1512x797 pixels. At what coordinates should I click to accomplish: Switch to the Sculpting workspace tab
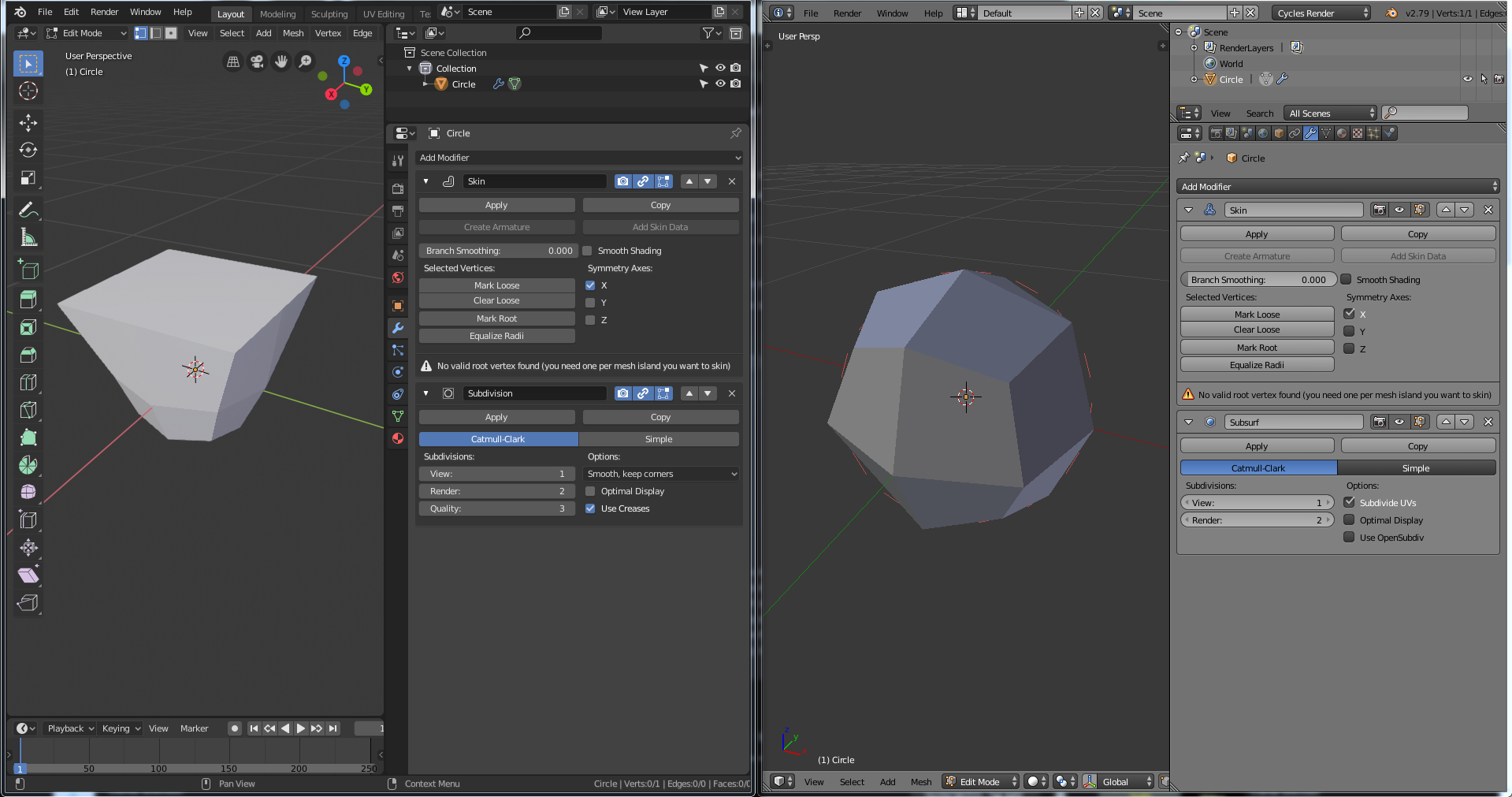click(329, 14)
